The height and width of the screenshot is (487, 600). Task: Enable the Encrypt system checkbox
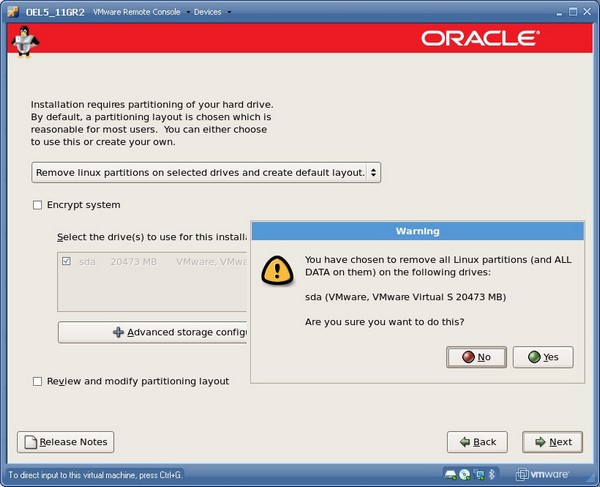(38, 205)
